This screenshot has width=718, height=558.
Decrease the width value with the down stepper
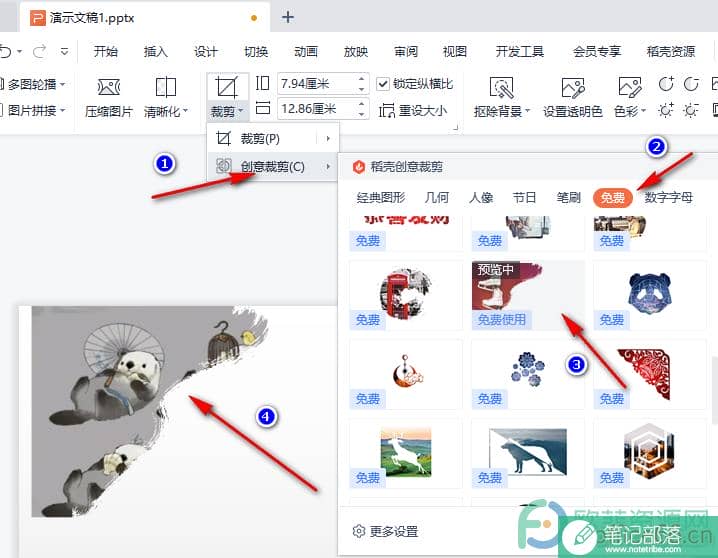pos(361,114)
